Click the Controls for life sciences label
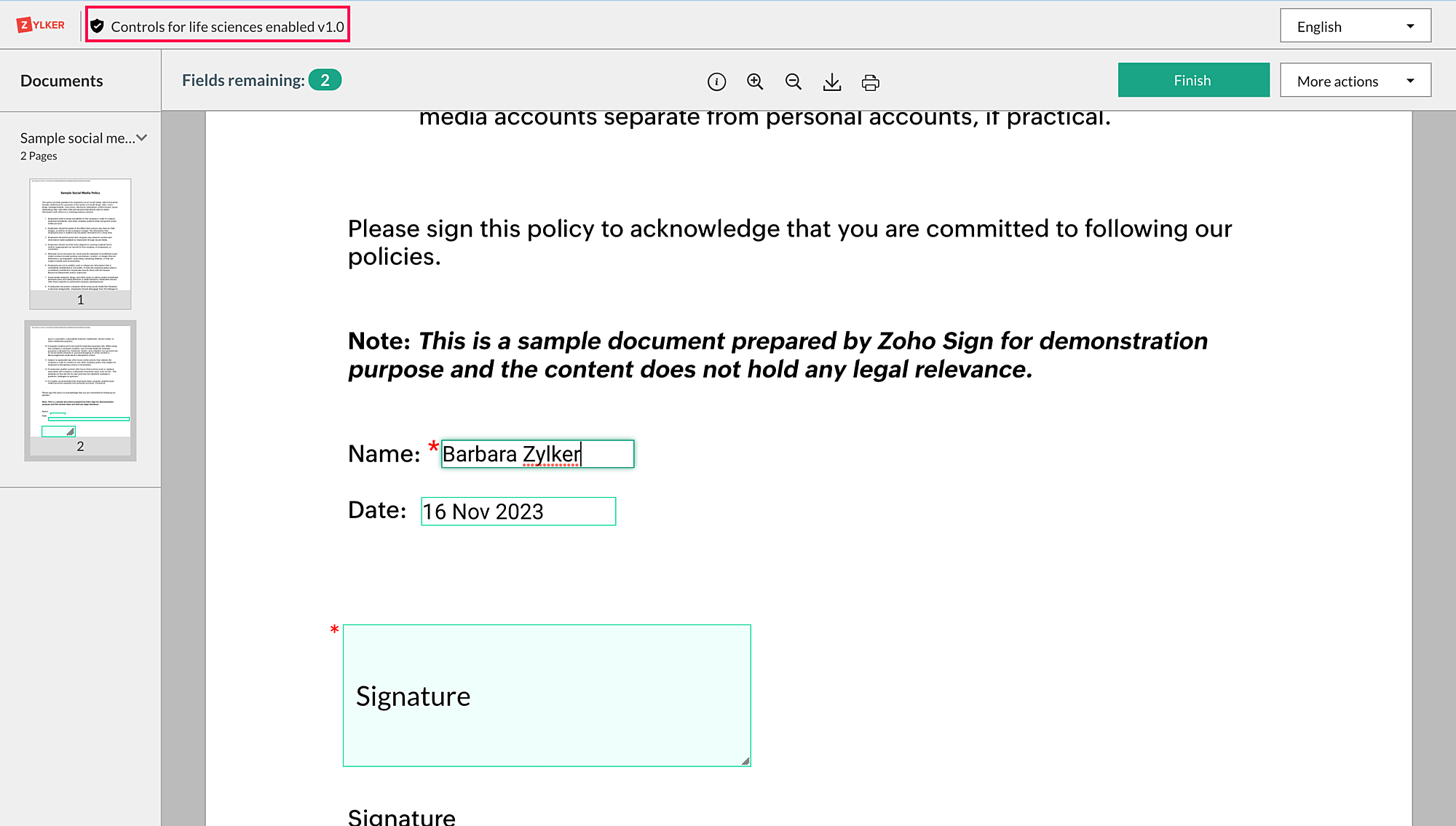This screenshot has height=826, width=1456. 227,27
